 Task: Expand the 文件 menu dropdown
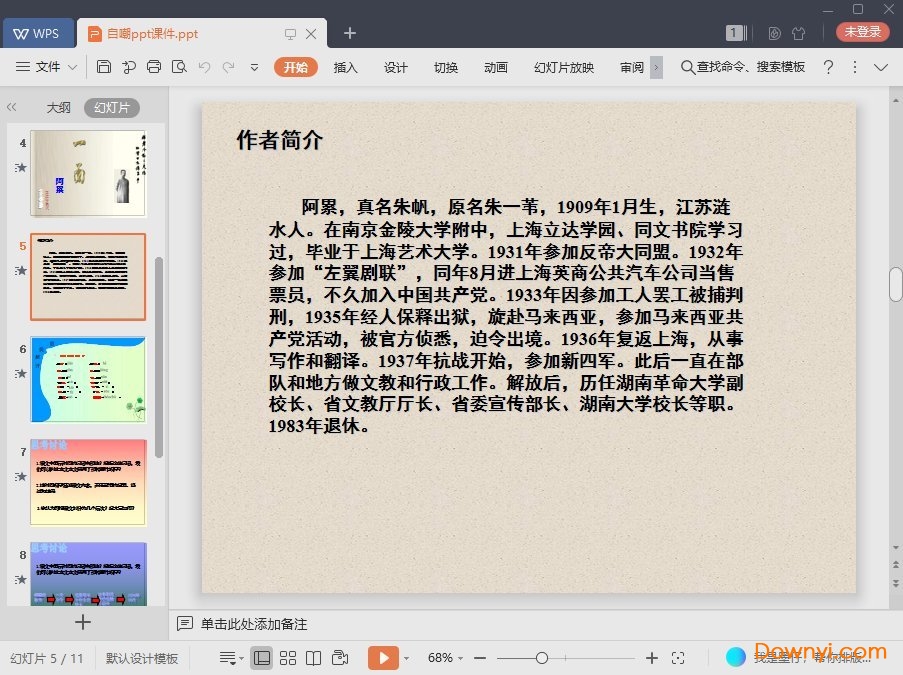48,67
